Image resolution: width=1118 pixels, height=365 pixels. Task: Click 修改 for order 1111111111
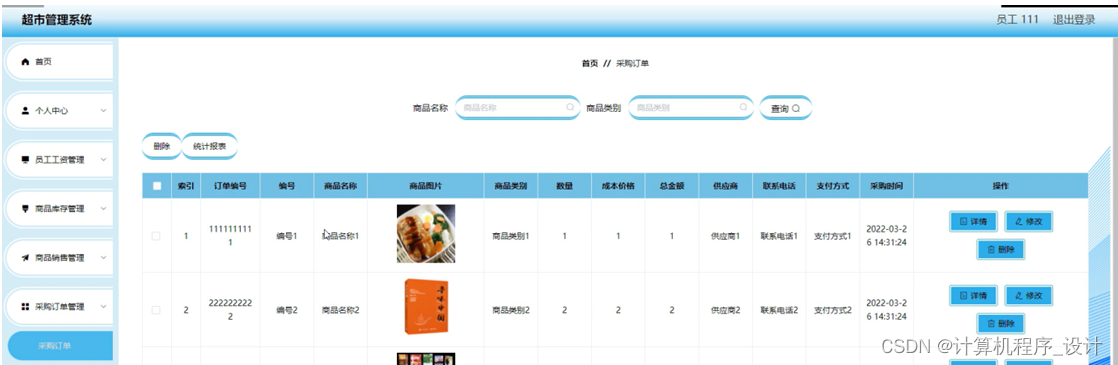coord(1028,222)
